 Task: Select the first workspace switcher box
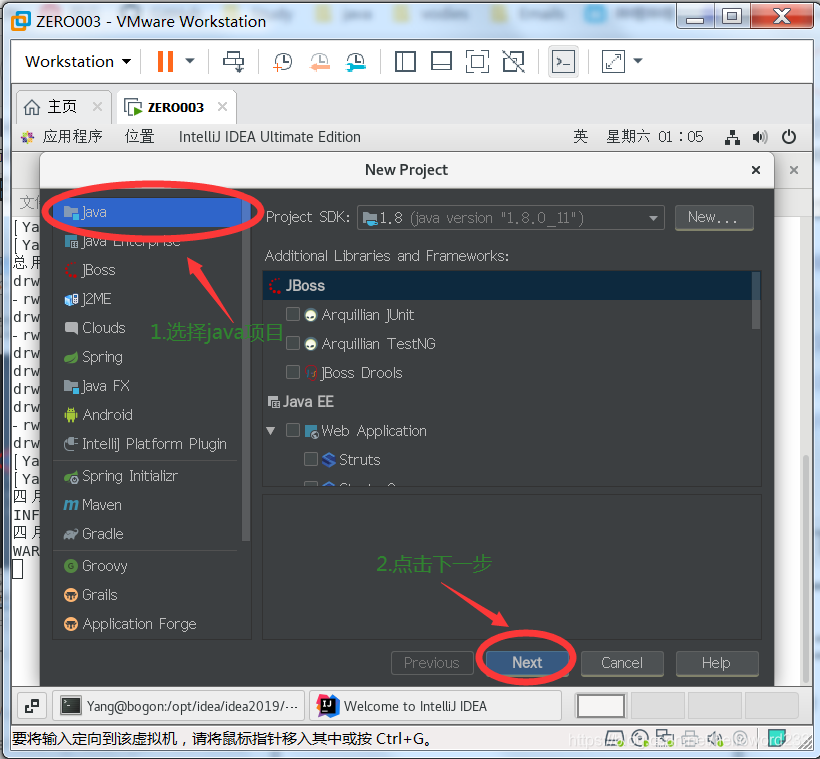pyautogui.click(x=601, y=706)
